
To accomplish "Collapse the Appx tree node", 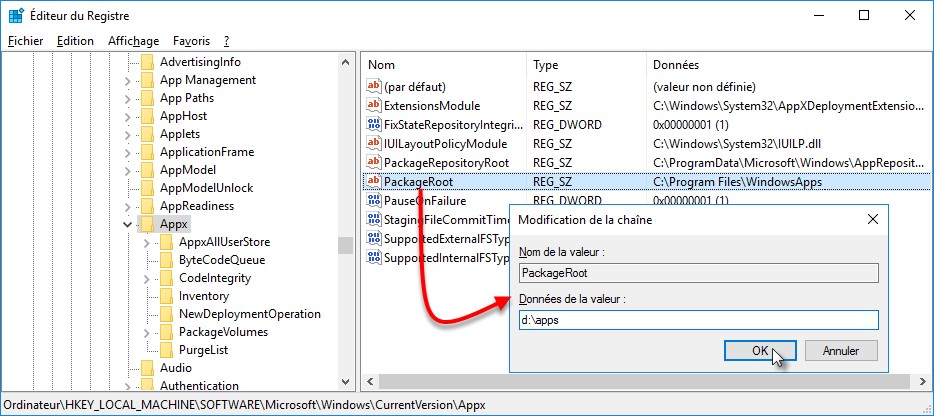I will 128,224.
